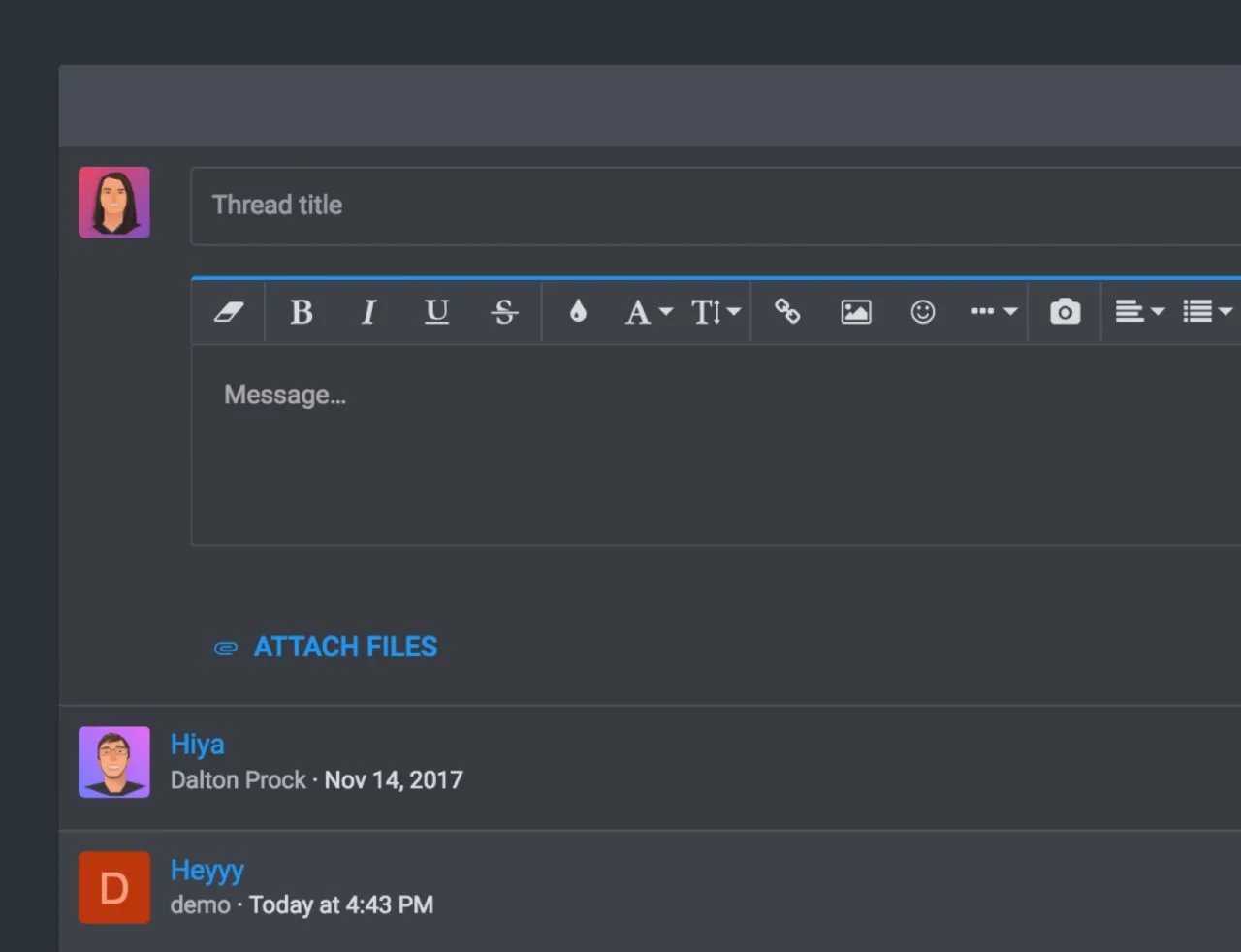Expand the font size dropdown
This screenshot has width=1241, height=952.
click(x=715, y=312)
